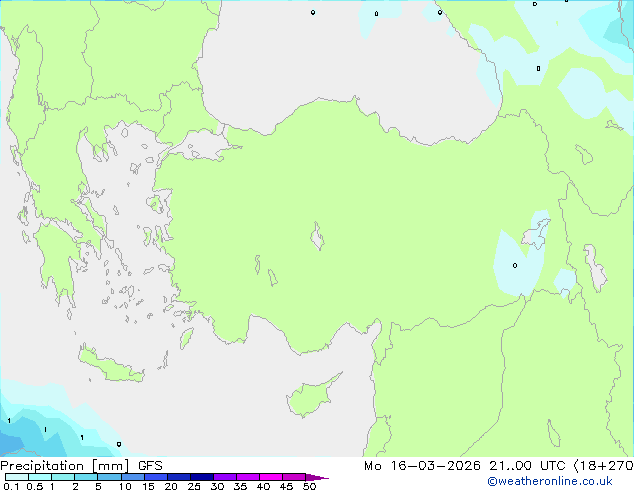Click the 0.5–1 mm legend color swatch
Viewport: 634px width, 490px height.
point(40,477)
